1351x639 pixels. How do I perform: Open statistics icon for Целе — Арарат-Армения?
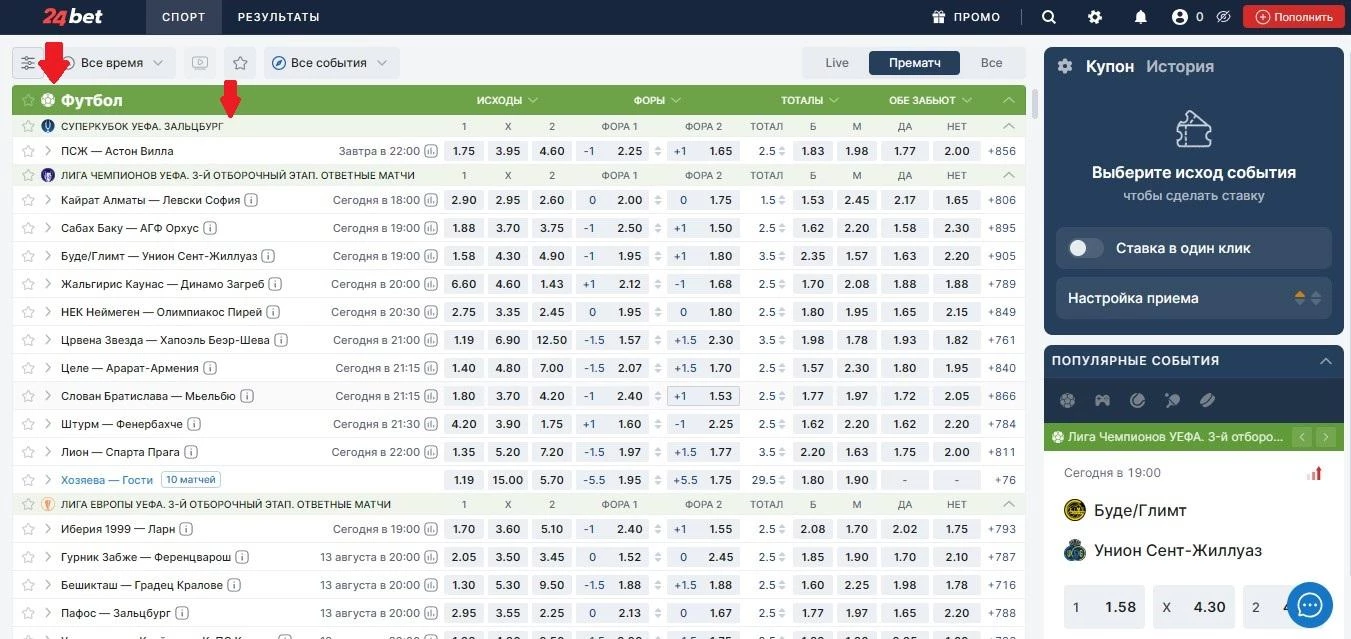click(x=431, y=368)
